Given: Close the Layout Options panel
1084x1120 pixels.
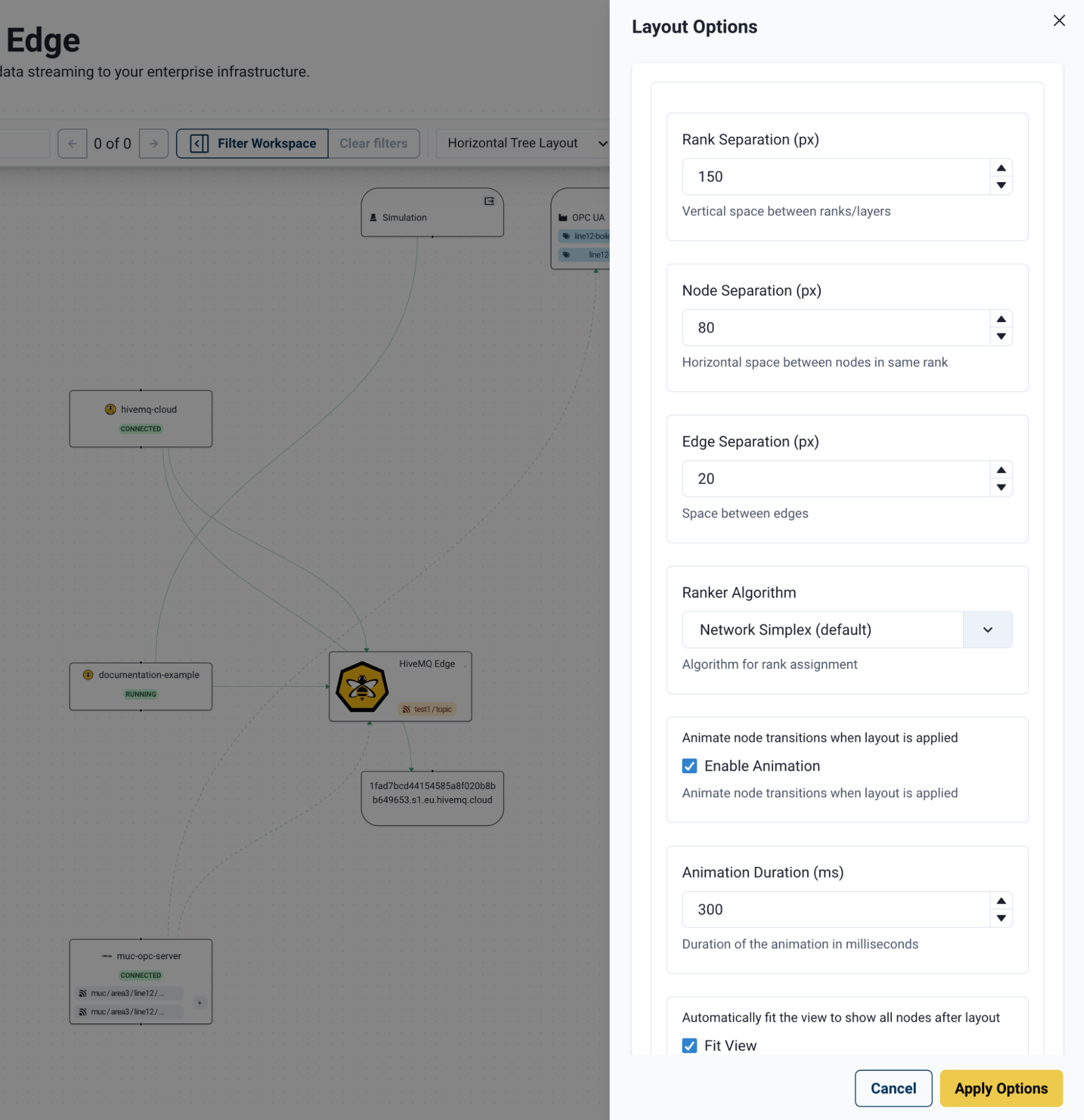Looking at the screenshot, I should pos(1059,21).
